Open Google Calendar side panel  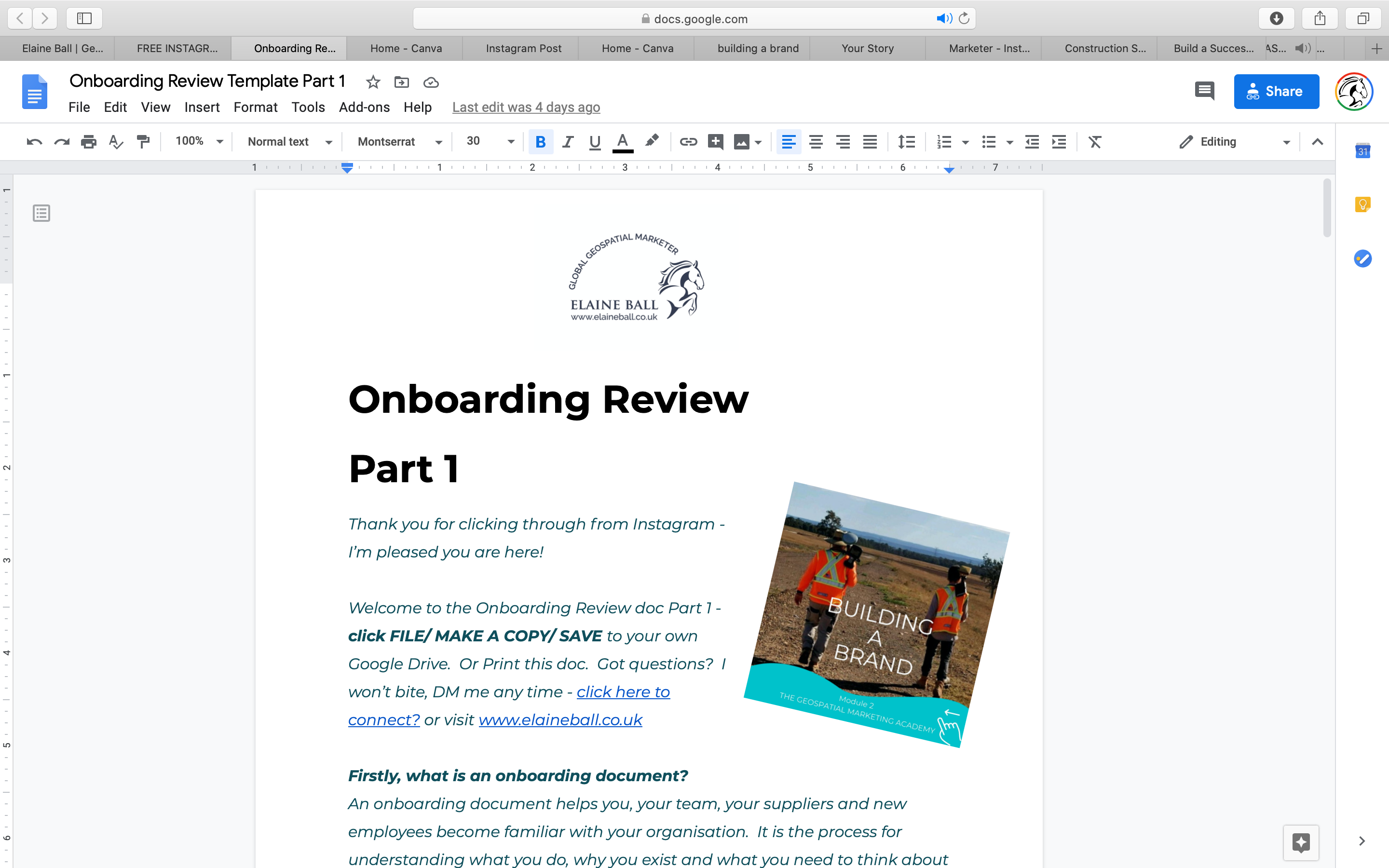tap(1362, 150)
